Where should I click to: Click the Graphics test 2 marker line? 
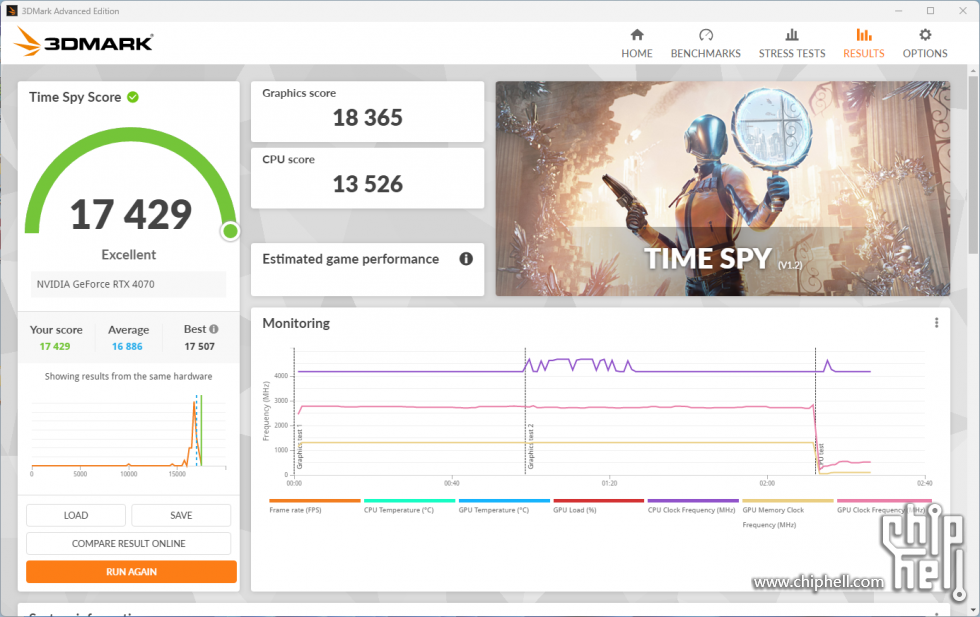pyautogui.click(x=525, y=411)
